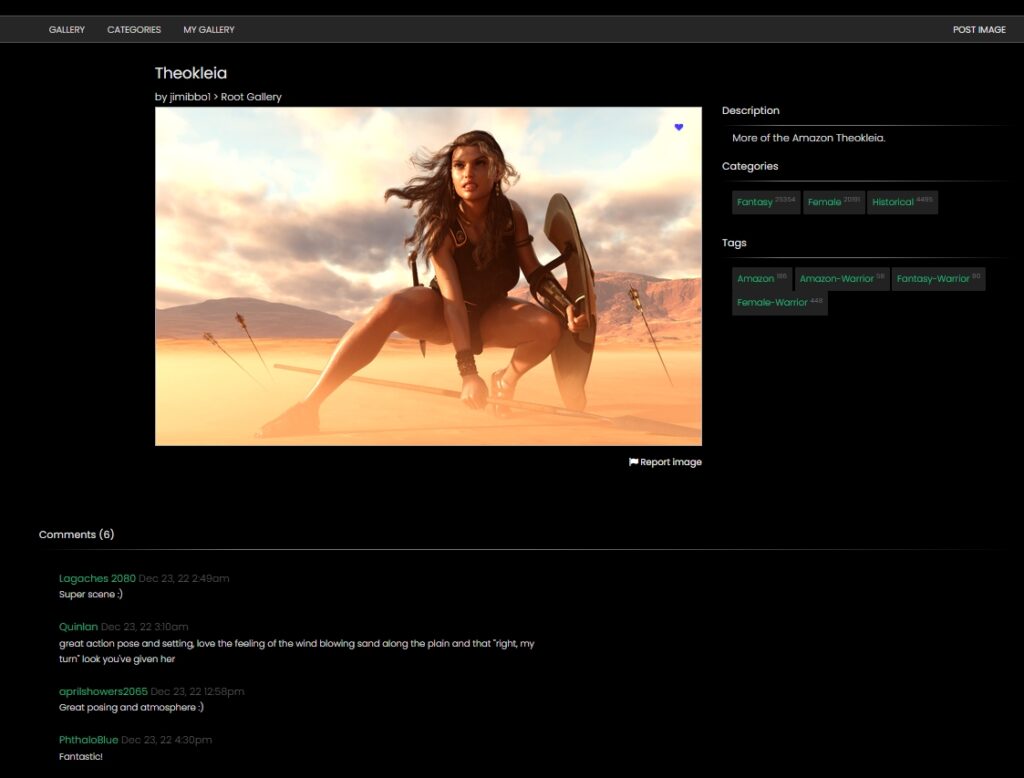
Task: Navigate to the Root Gallery breadcrumb
Action: (251, 97)
